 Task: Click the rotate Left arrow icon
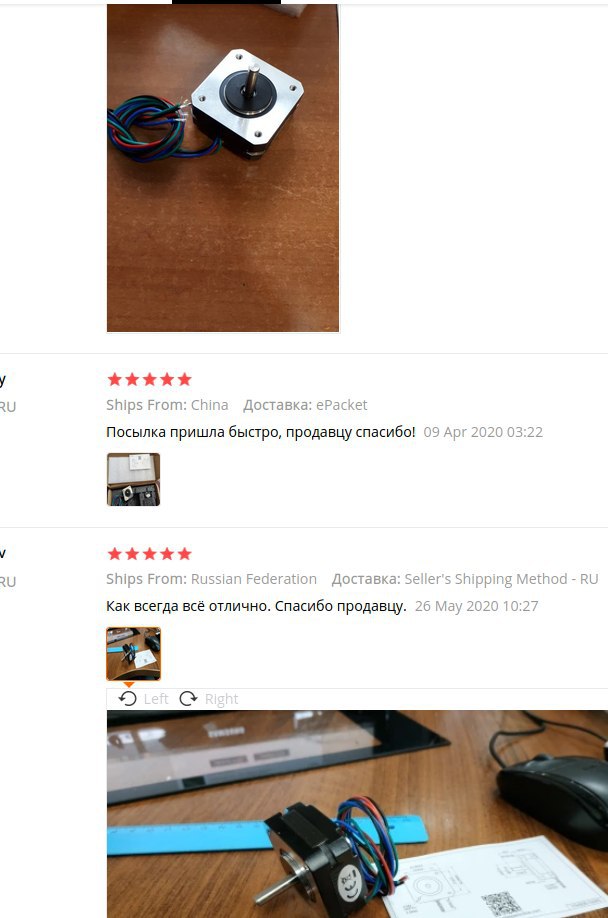(x=128, y=698)
